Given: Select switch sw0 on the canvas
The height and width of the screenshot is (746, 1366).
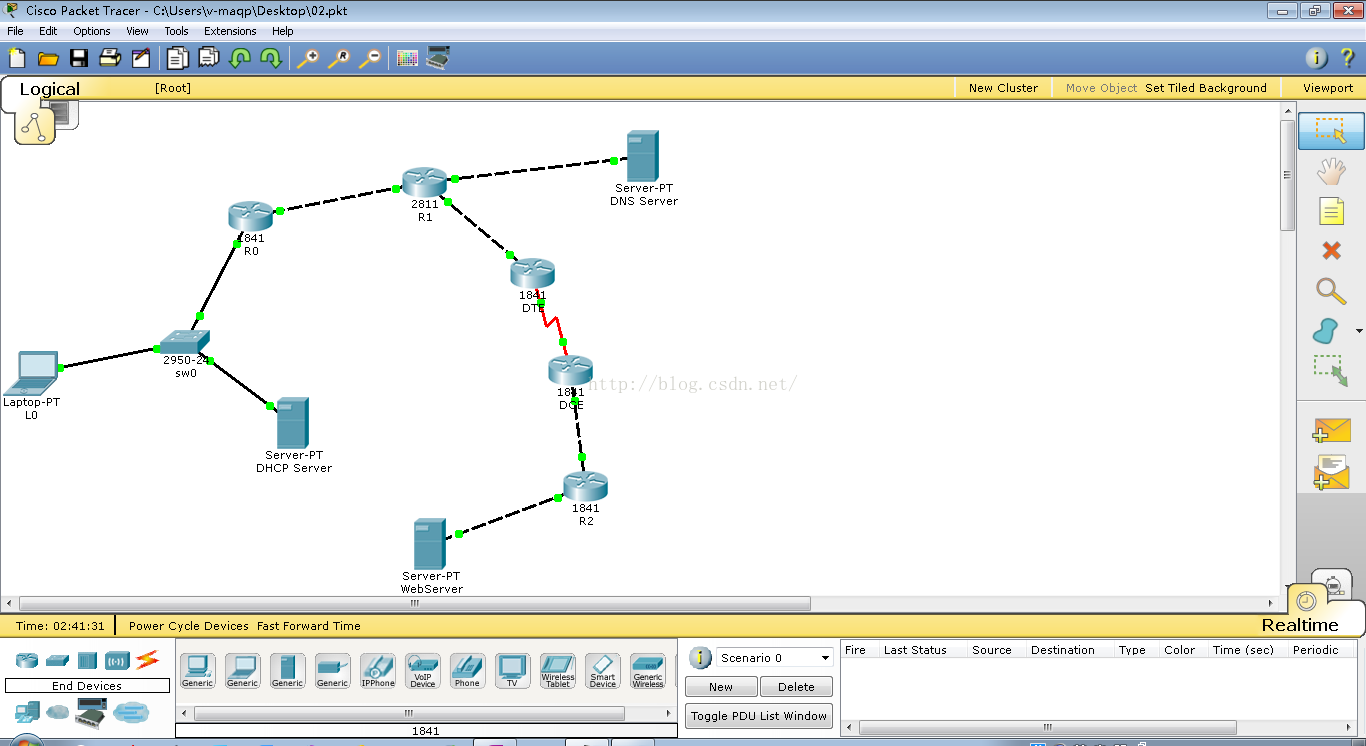Looking at the screenshot, I should tap(186, 343).
